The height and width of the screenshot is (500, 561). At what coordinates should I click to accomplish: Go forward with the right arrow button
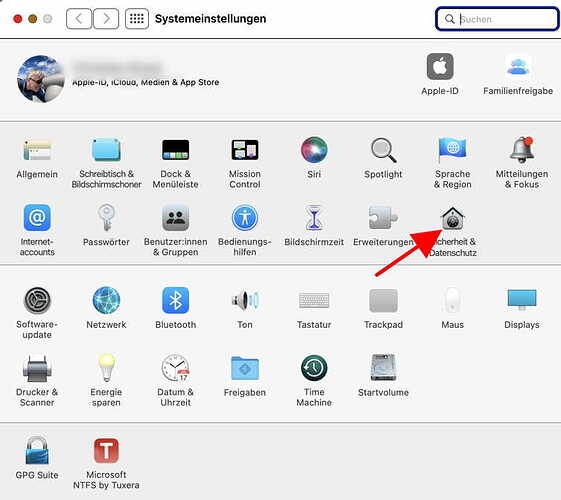pyautogui.click(x=106, y=19)
